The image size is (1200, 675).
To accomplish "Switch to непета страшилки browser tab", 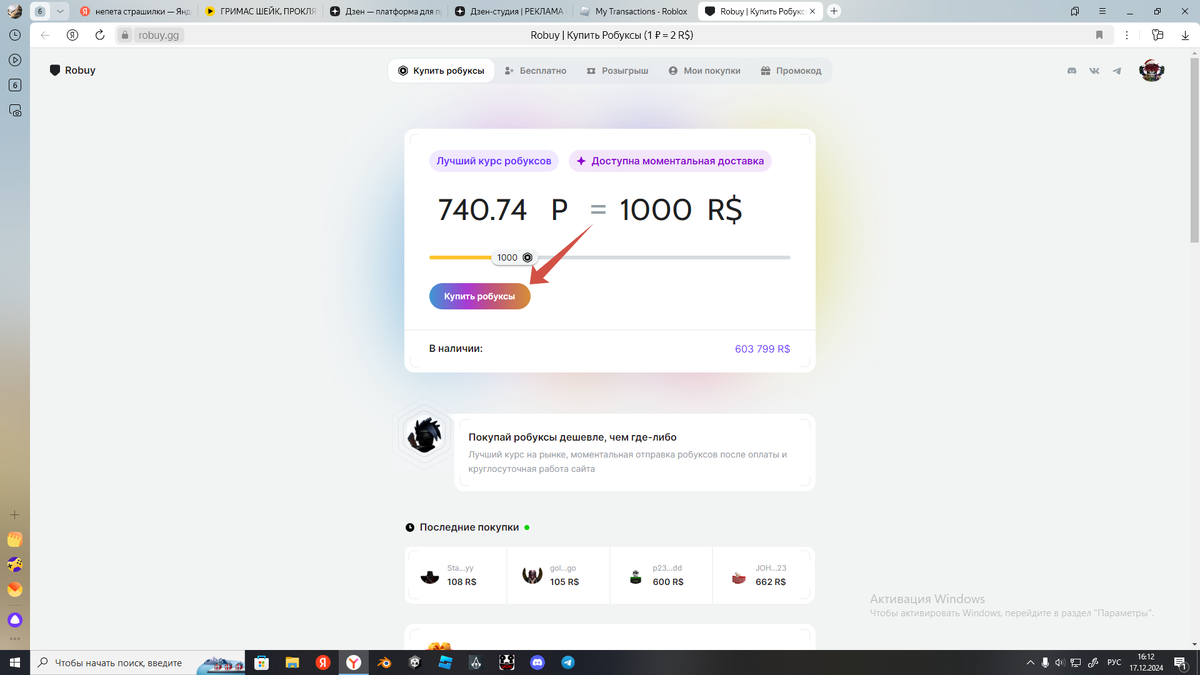I will (x=134, y=11).
